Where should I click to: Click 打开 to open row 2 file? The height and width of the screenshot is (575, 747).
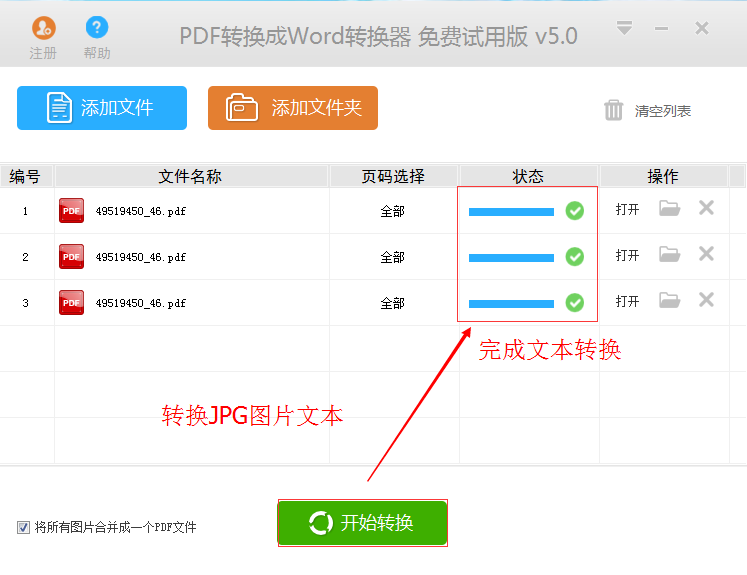point(627,255)
